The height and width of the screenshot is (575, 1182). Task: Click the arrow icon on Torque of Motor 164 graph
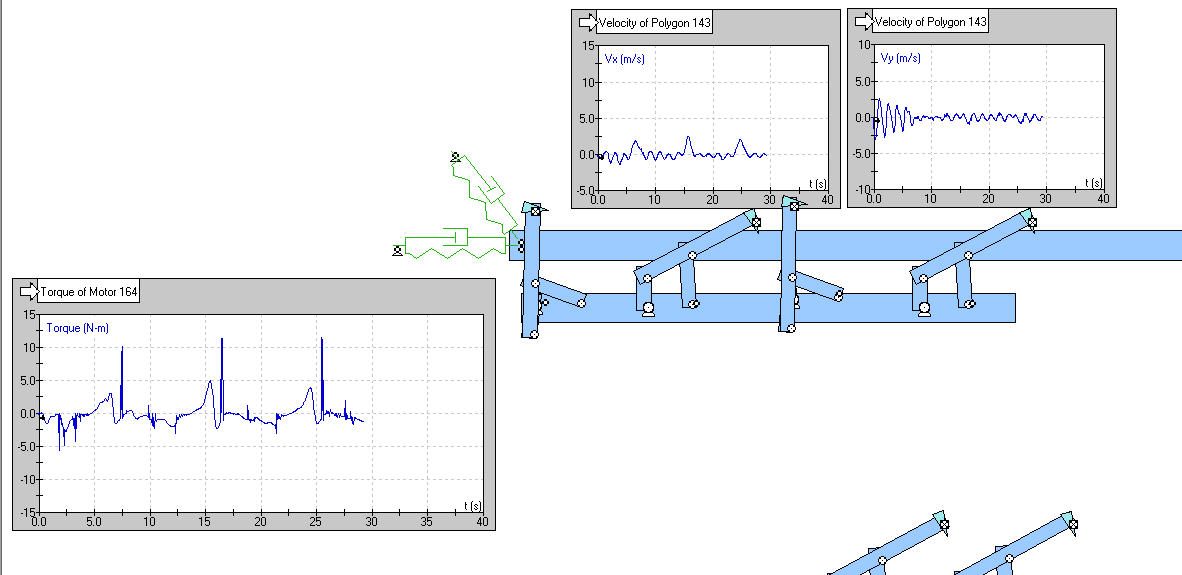click(x=27, y=292)
